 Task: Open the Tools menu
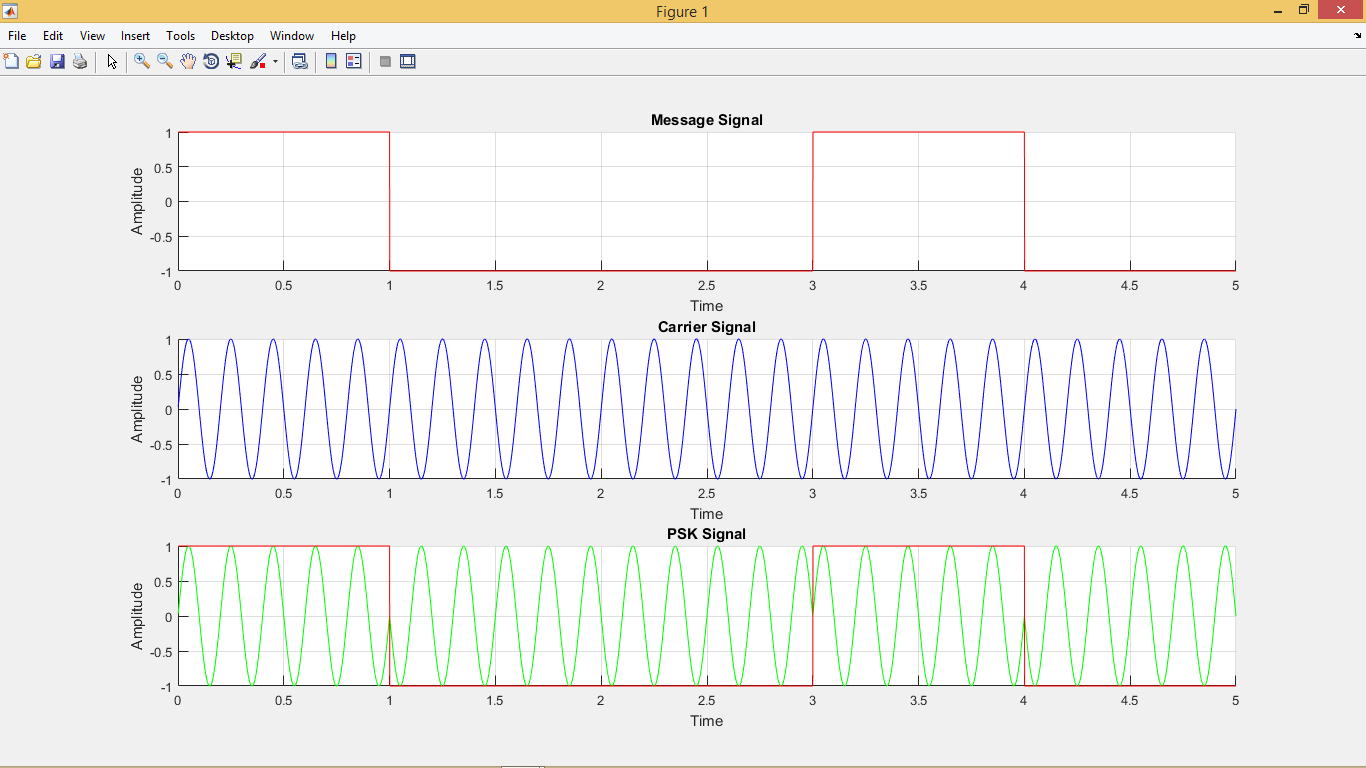[180, 36]
